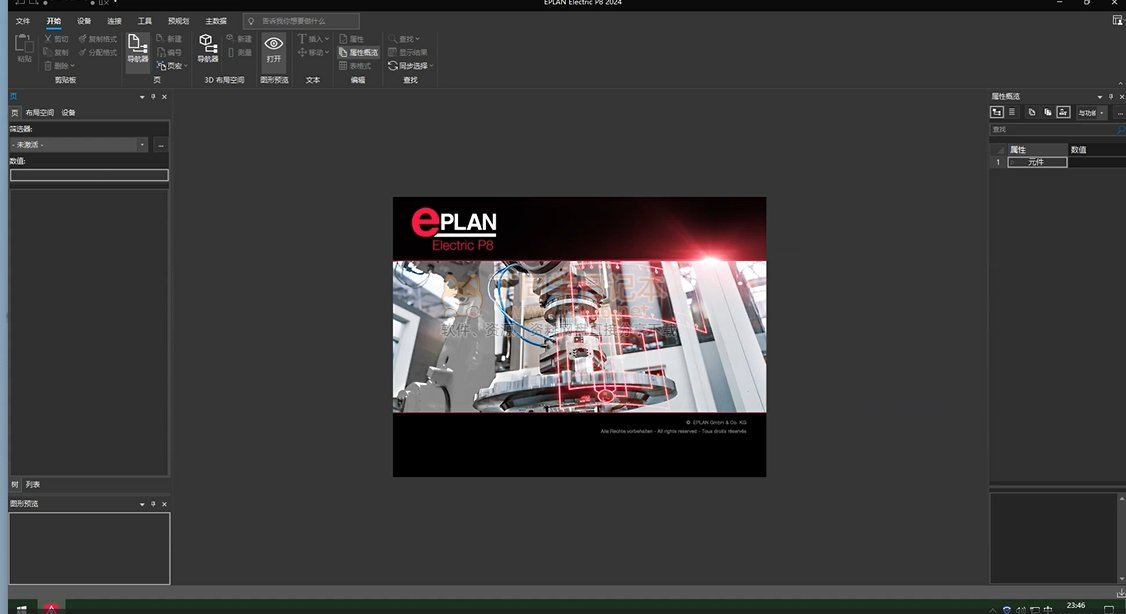Open the 与功能 dropdown in properties panel
Image resolution: width=1126 pixels, height=614 pixels.
tap(1091, 113)
